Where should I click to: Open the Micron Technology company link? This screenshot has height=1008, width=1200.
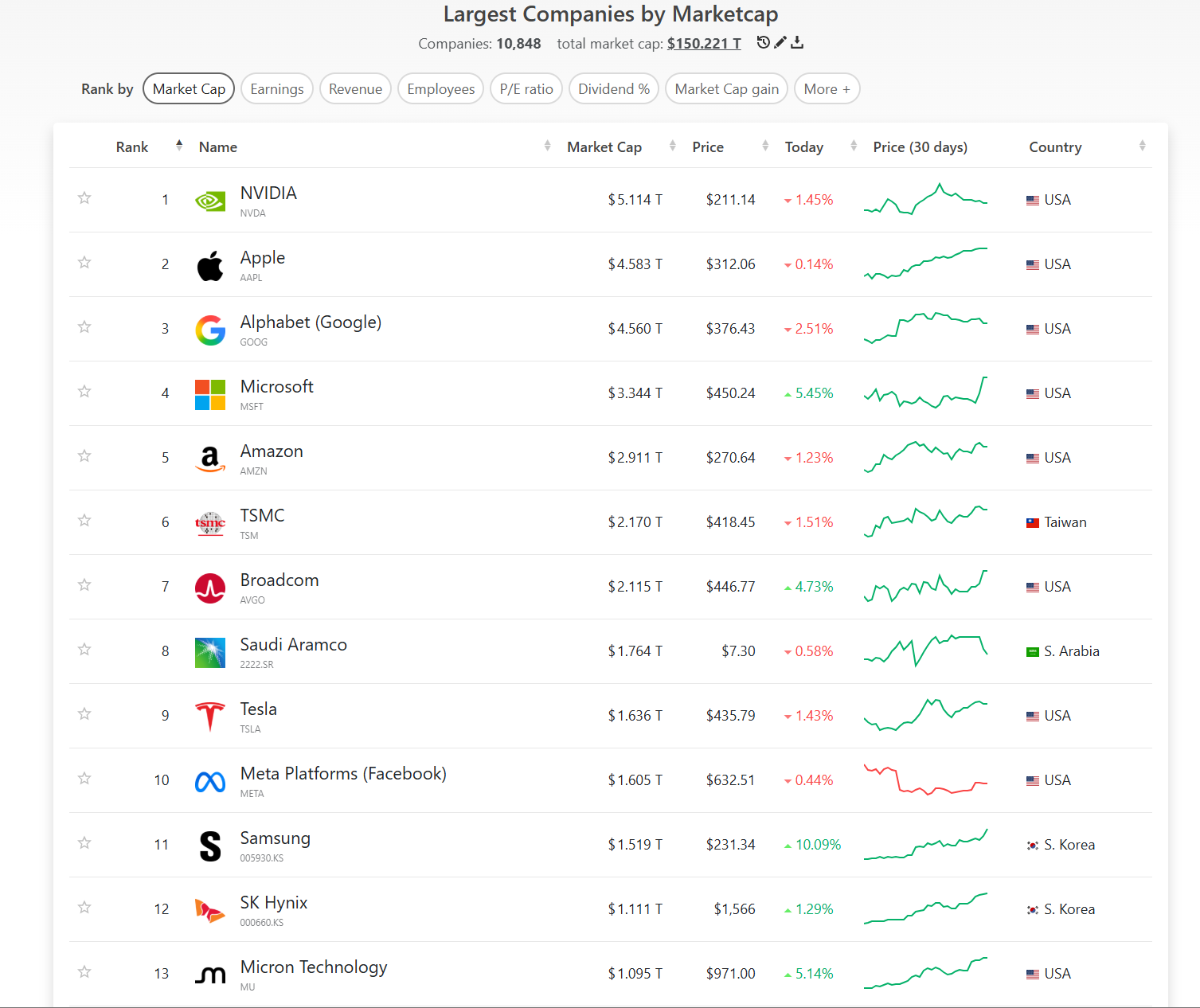point(314,967)
